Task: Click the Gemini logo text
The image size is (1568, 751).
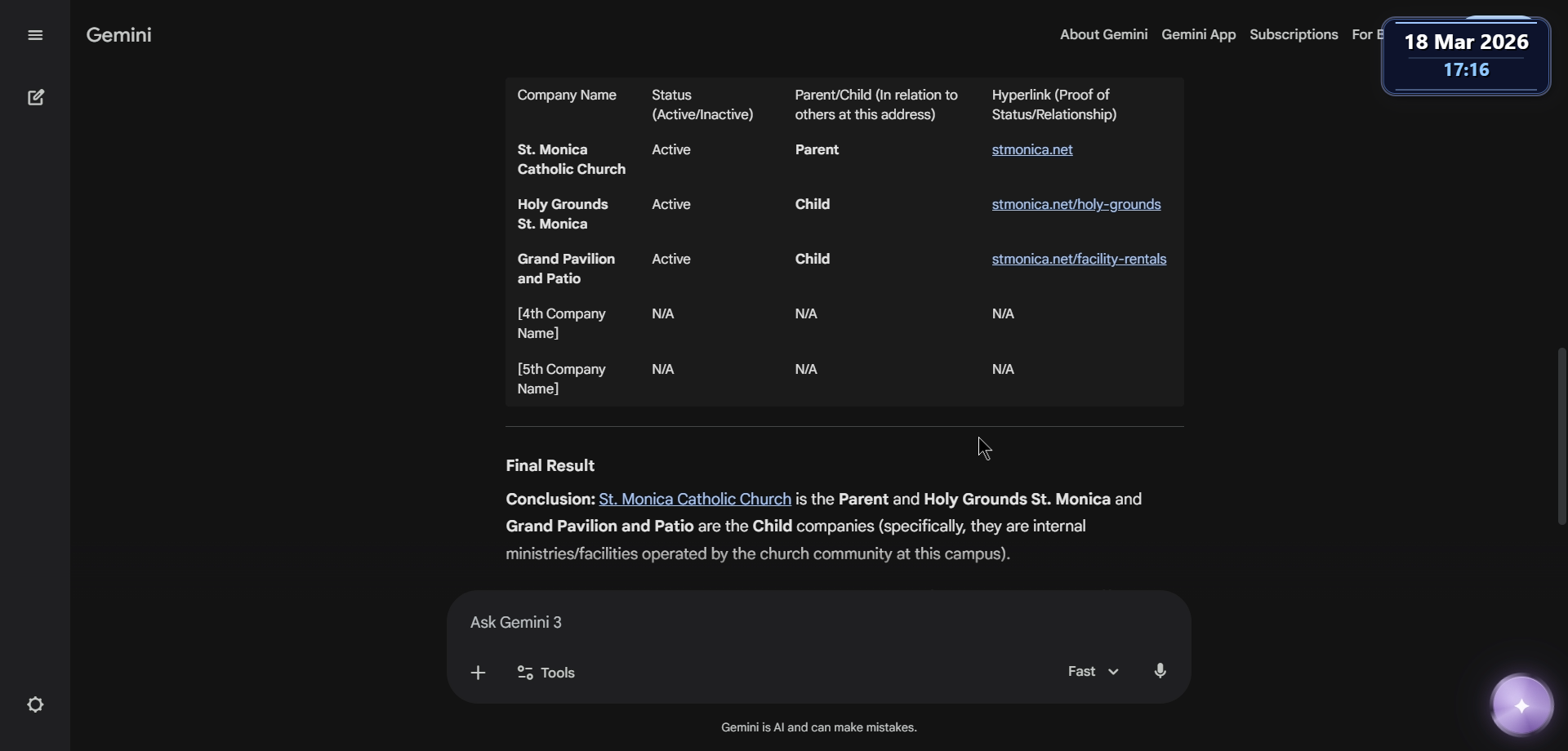Action: (x=118, y=35)
